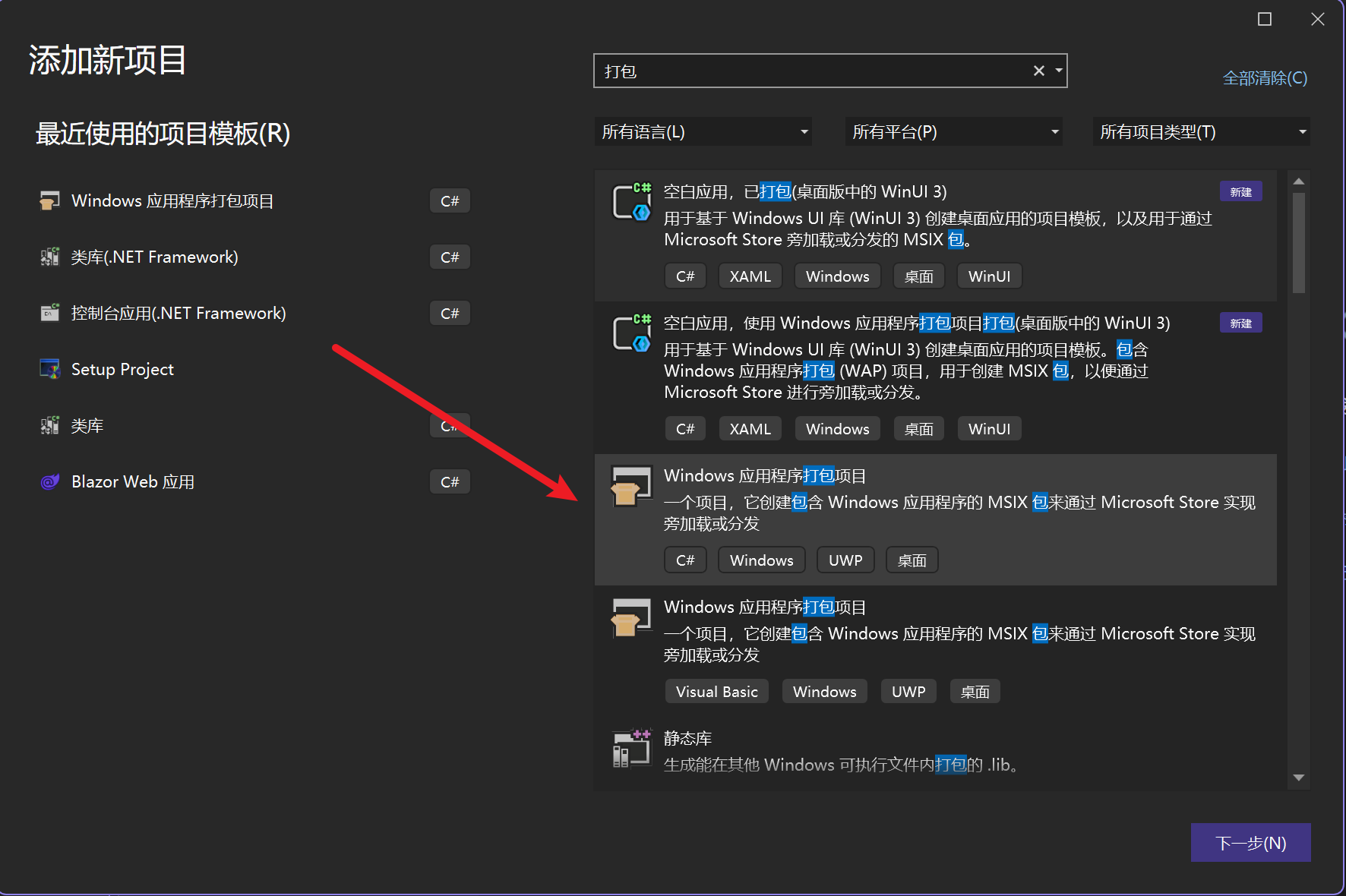1346x896 pixels.
Task: Select recent template Blazor Web 应用
Action: [x=255, y=482]
